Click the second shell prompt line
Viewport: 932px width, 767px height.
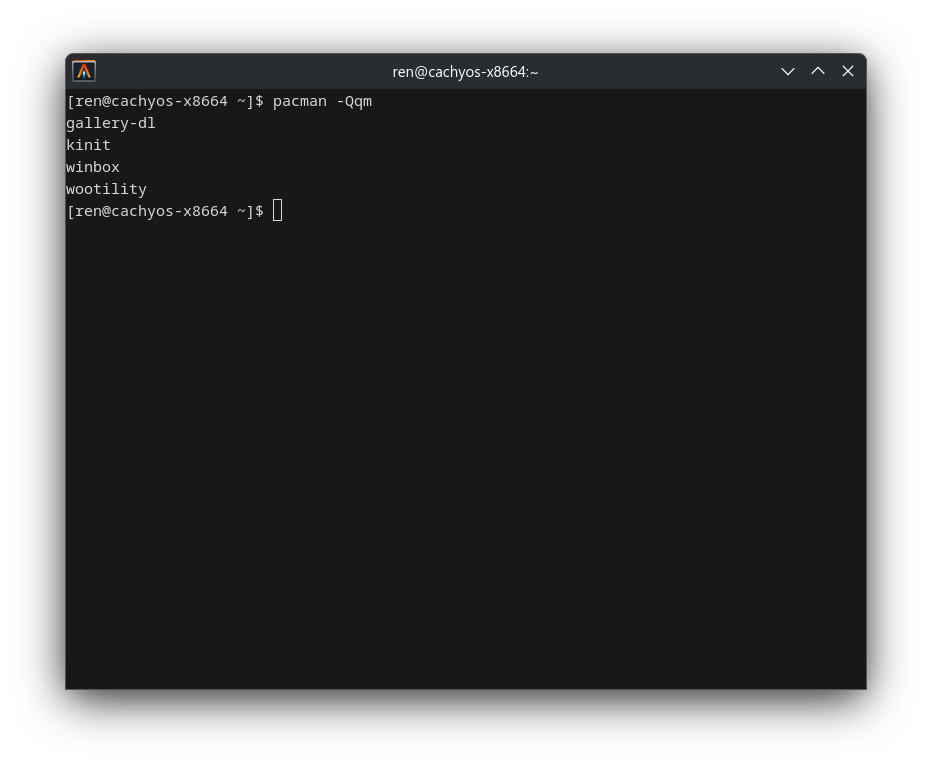[x=174, y=210]
